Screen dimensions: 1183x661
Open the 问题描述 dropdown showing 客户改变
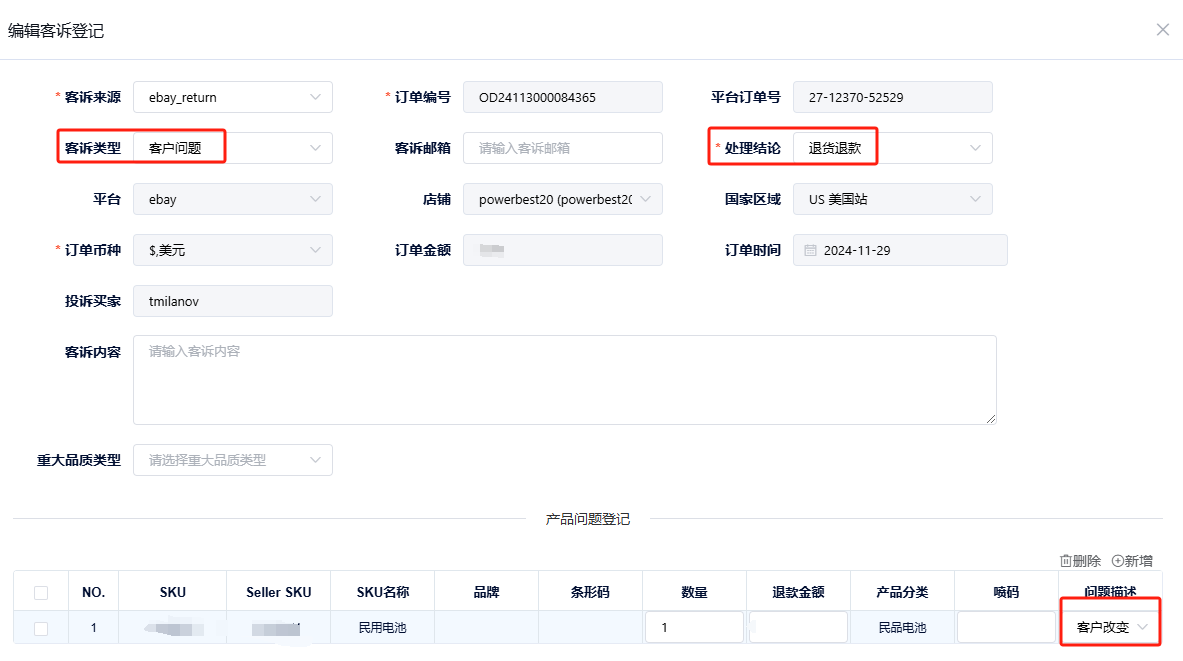click(1110, 627)
